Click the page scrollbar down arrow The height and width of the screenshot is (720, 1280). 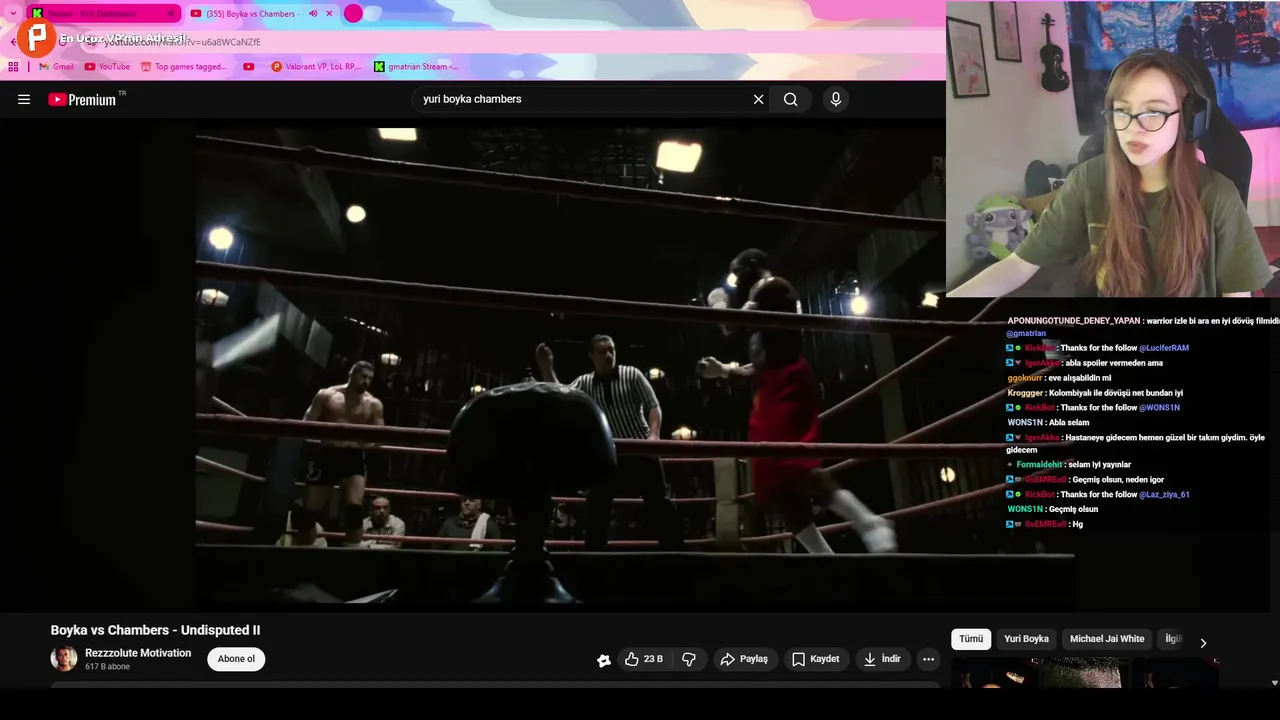tap(1274, 683)
